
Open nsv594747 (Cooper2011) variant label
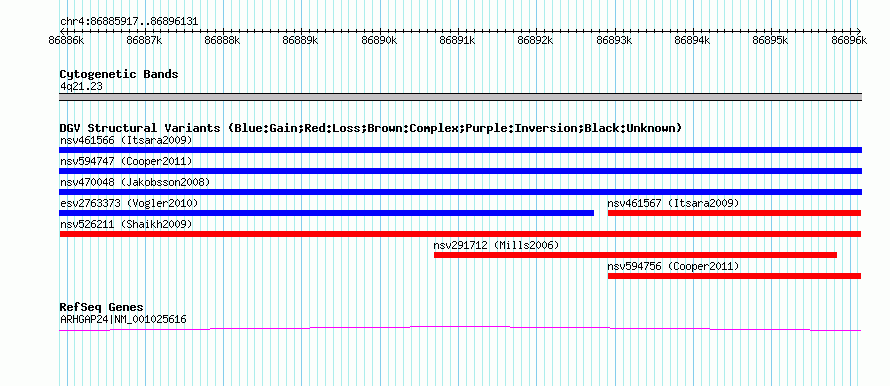126,161
